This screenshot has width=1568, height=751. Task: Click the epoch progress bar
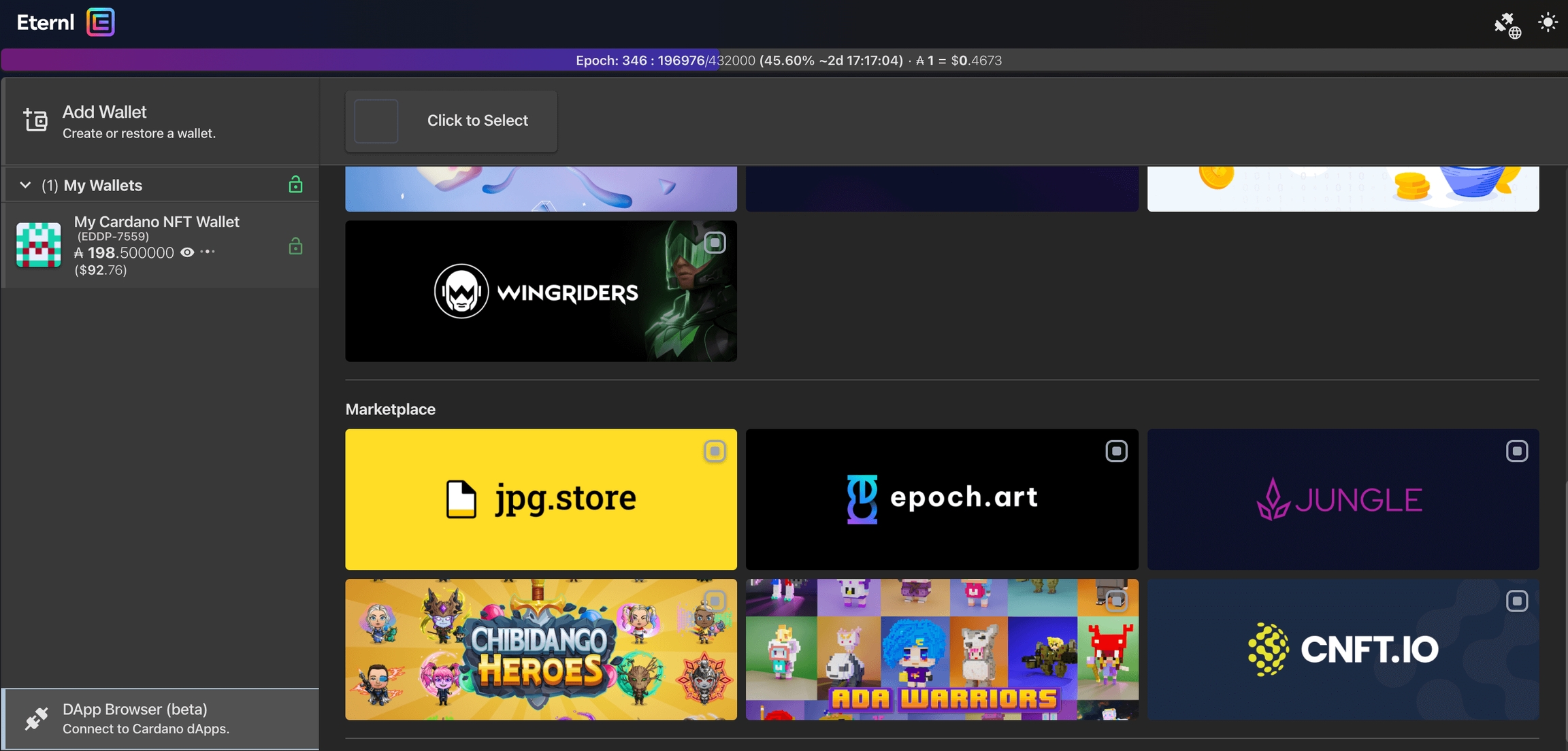(784, 61)
